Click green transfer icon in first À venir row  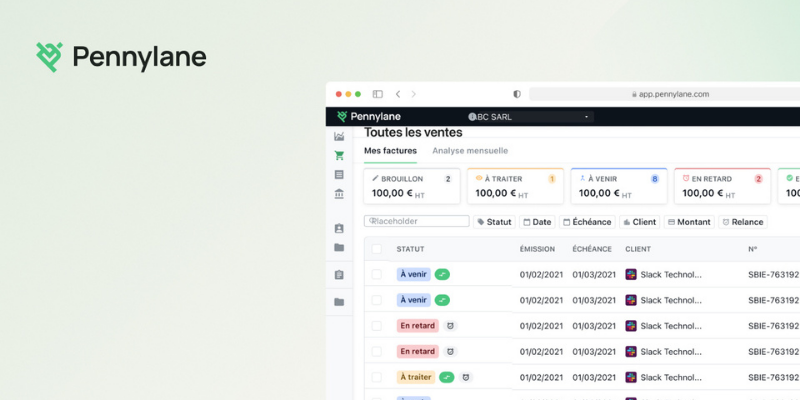442,274
